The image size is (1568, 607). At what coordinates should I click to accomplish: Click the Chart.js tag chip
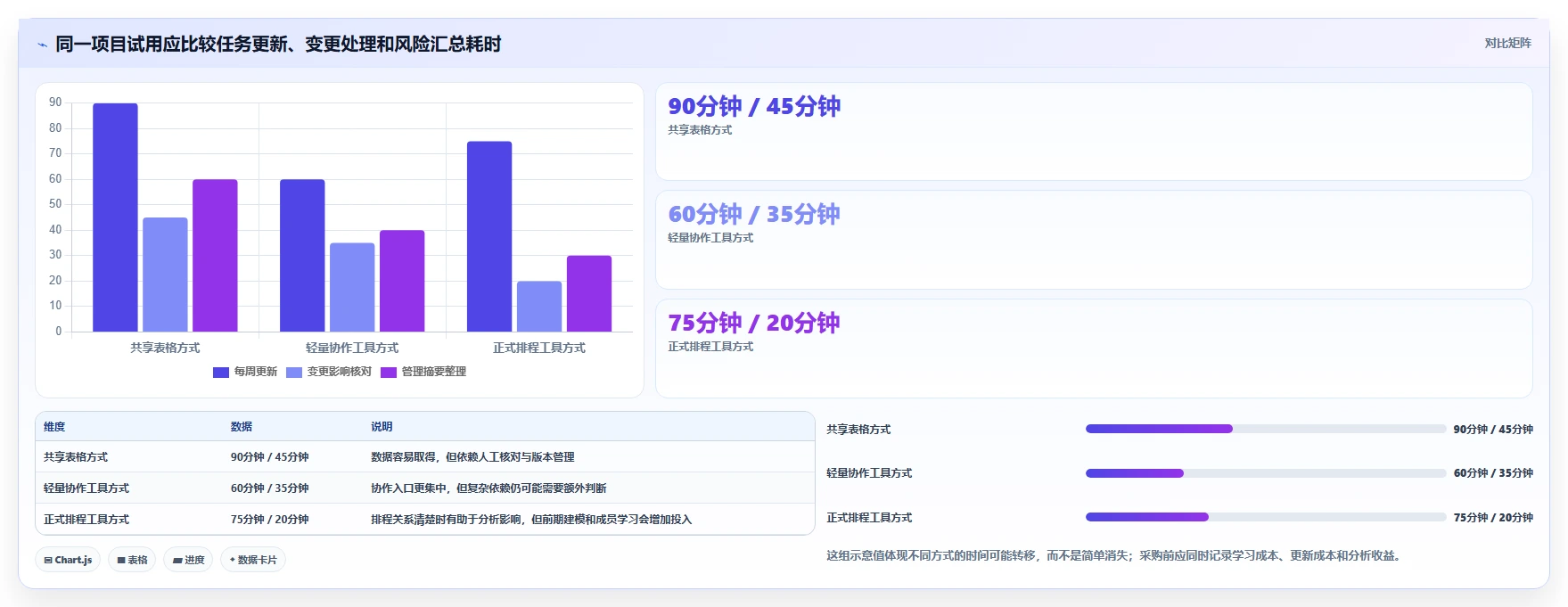tap(68, 560)
